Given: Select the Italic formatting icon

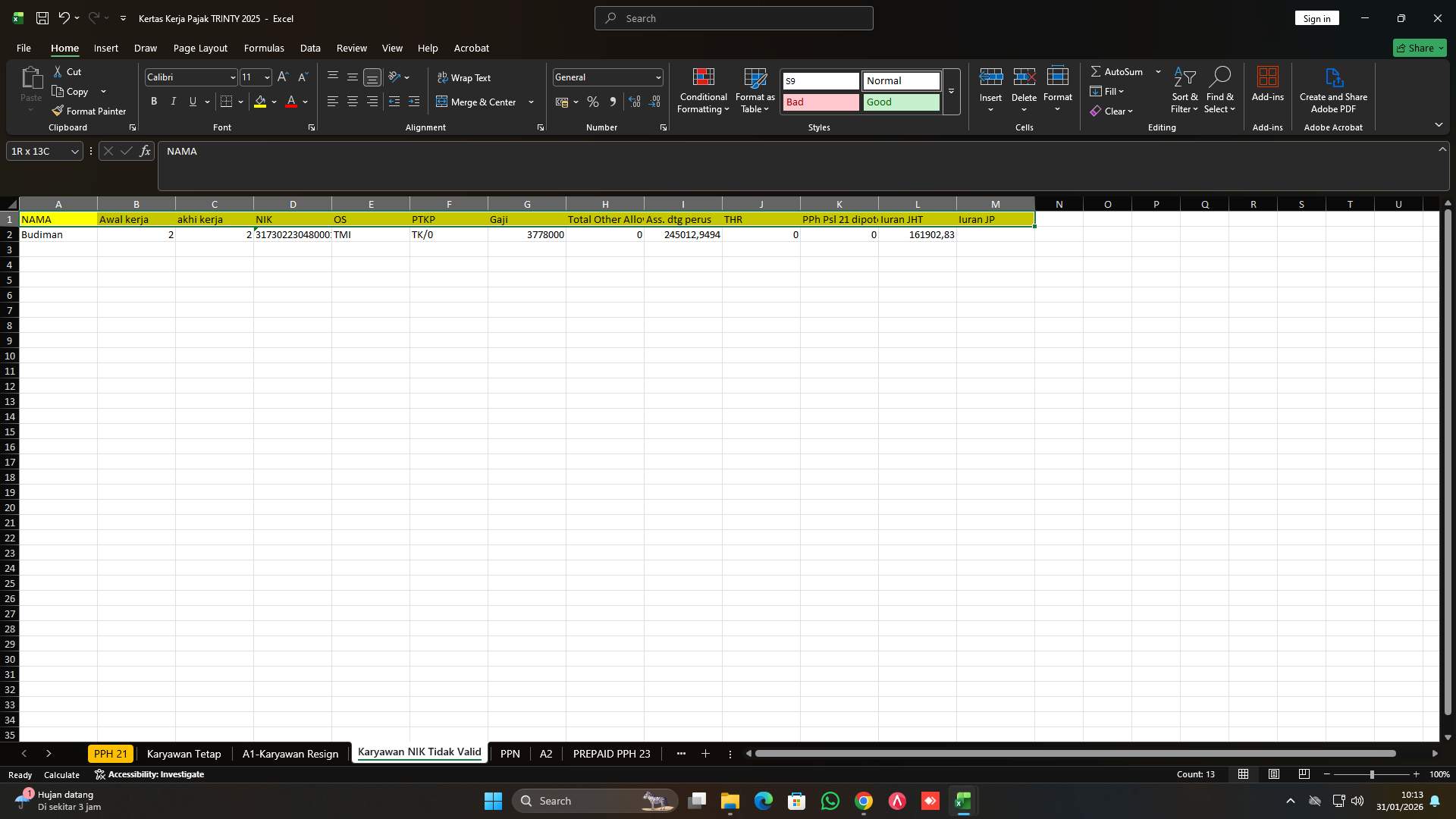Looking at the screenshot, I should coord(173,101).
